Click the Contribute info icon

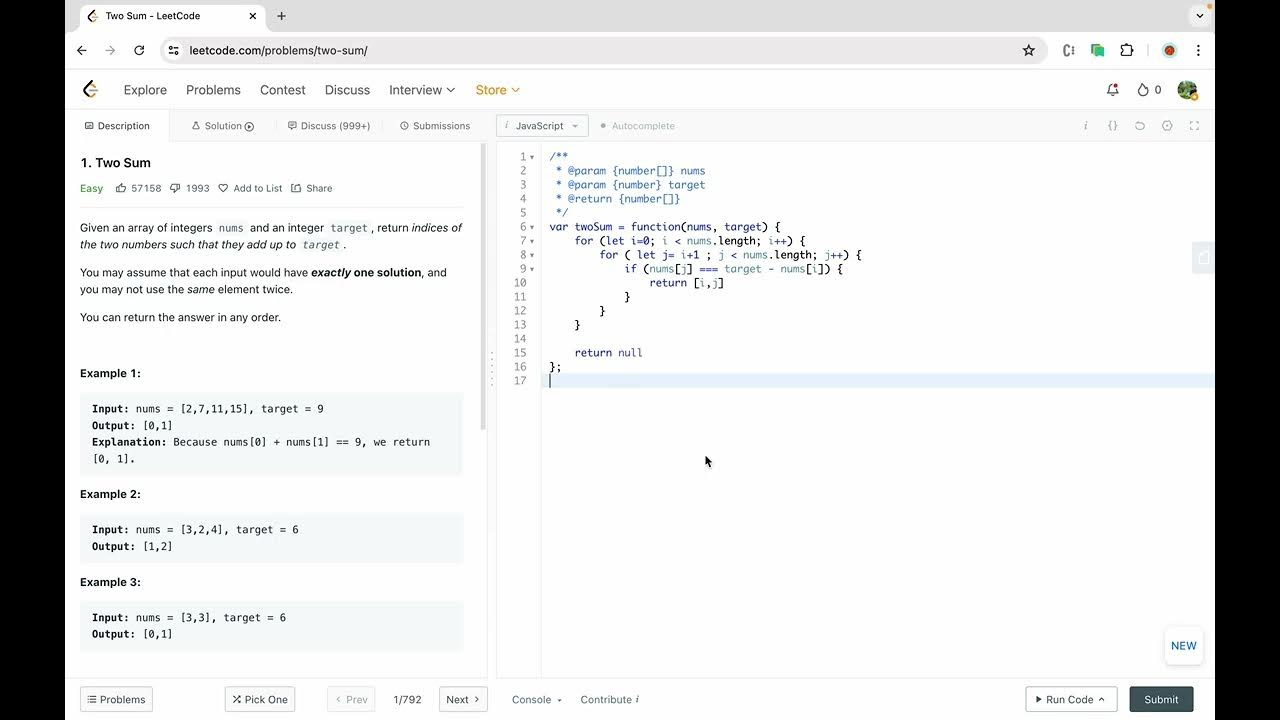(x=637, y=700)
